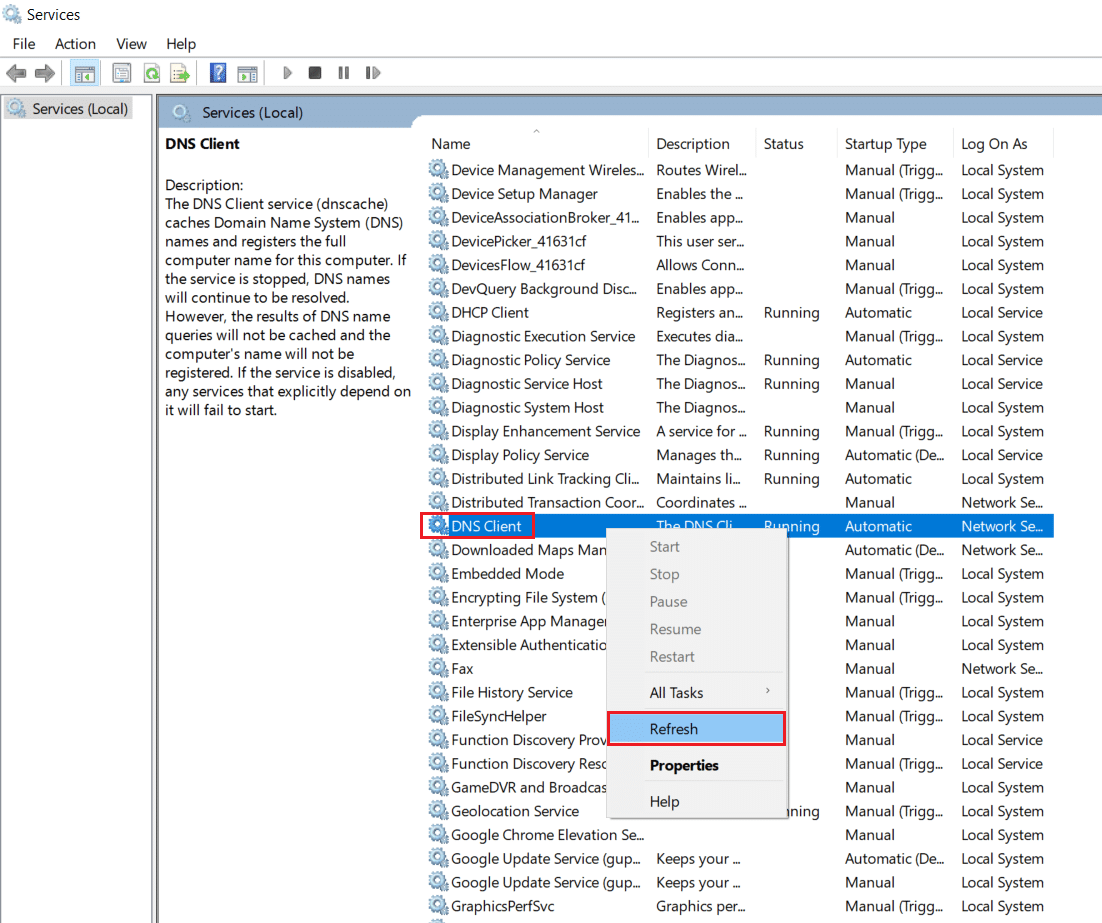Click the Export List toolbar icon

tap(180, 73)
